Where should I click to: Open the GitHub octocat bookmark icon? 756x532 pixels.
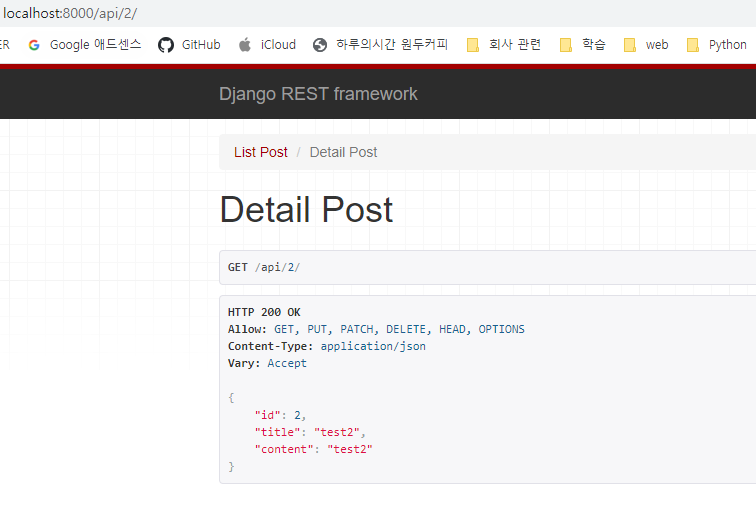pos(166,45)
